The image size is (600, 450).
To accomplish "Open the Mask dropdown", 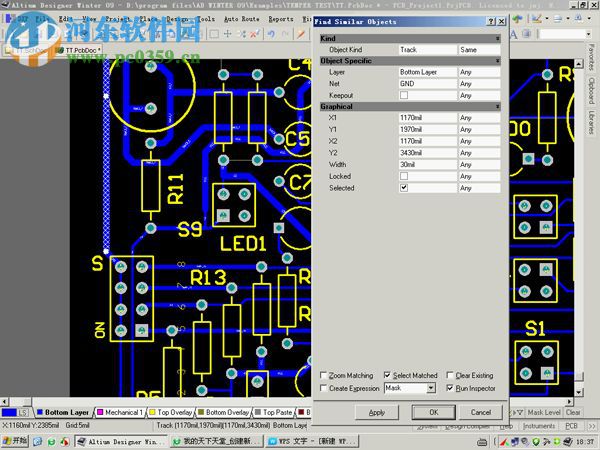I will 431,388.
